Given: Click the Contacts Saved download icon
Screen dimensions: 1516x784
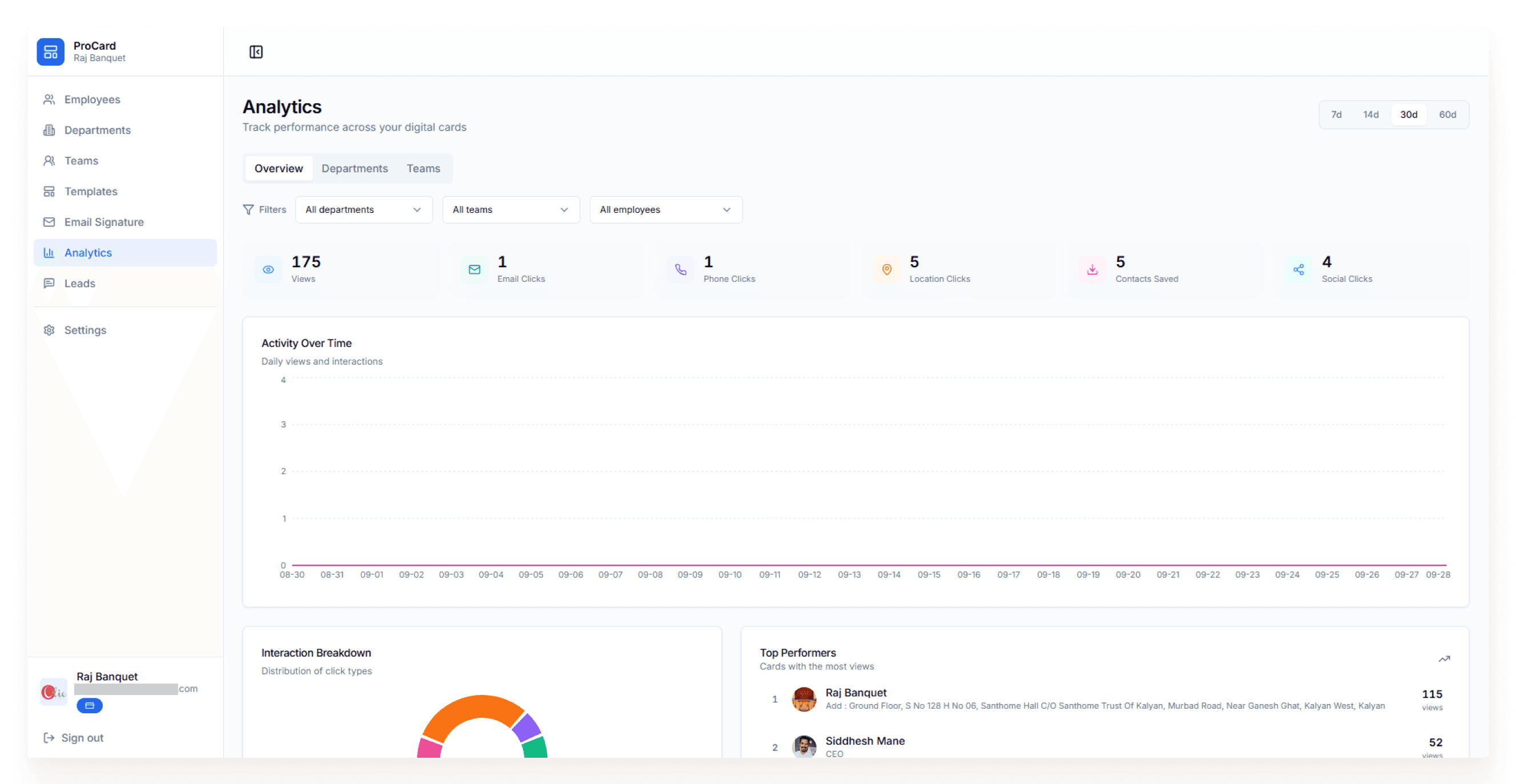Looking at the screenshot, I should click(1092, 269).
